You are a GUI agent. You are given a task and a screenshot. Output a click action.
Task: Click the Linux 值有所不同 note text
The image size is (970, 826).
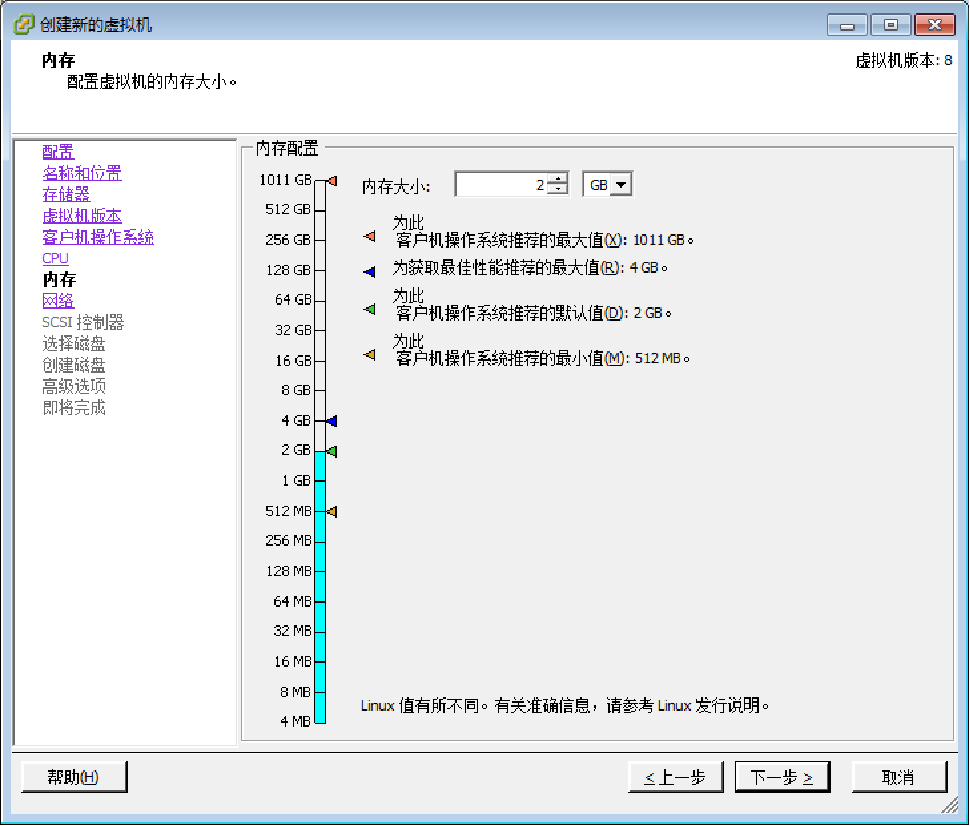[x=565, y=706]
